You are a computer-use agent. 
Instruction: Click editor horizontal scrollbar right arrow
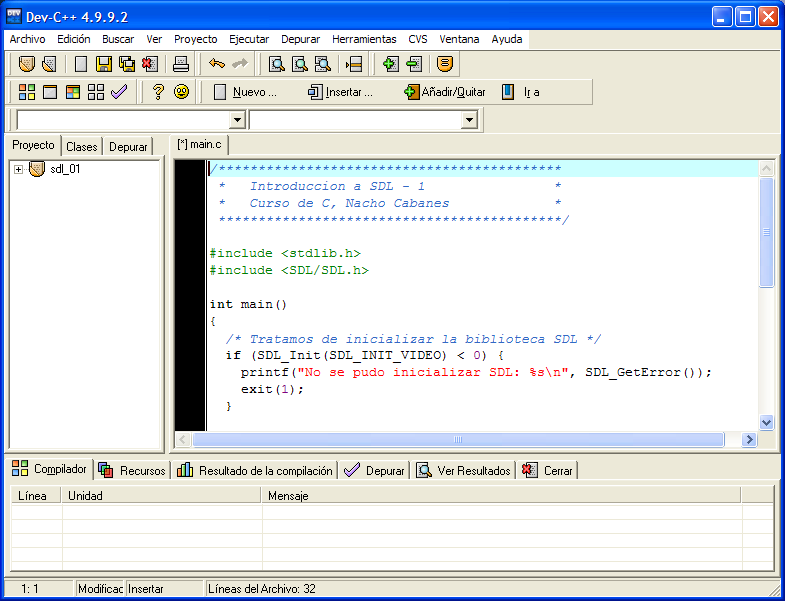click(749, 440)
